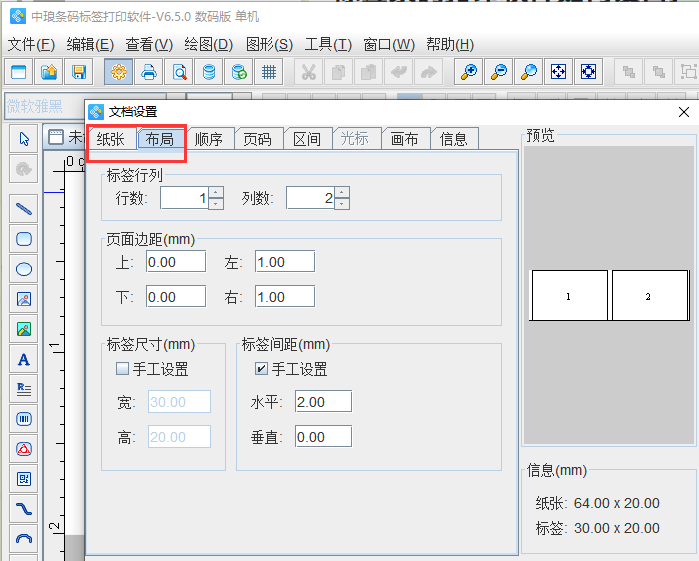This screenshot has height=561, width=699.
Task: Click the save file icon
Action: tap(78, 72)
